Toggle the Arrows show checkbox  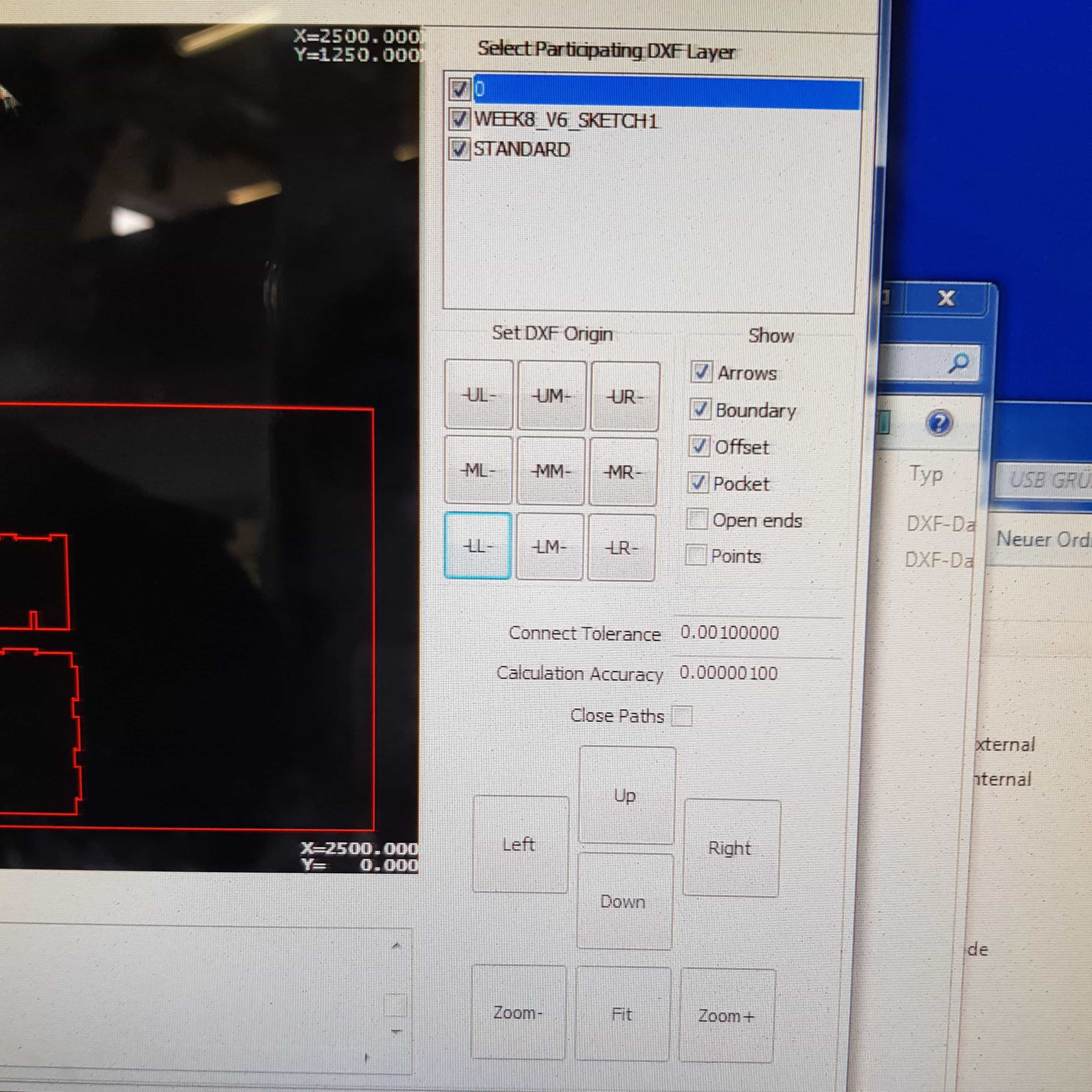(x=701, y=372)
